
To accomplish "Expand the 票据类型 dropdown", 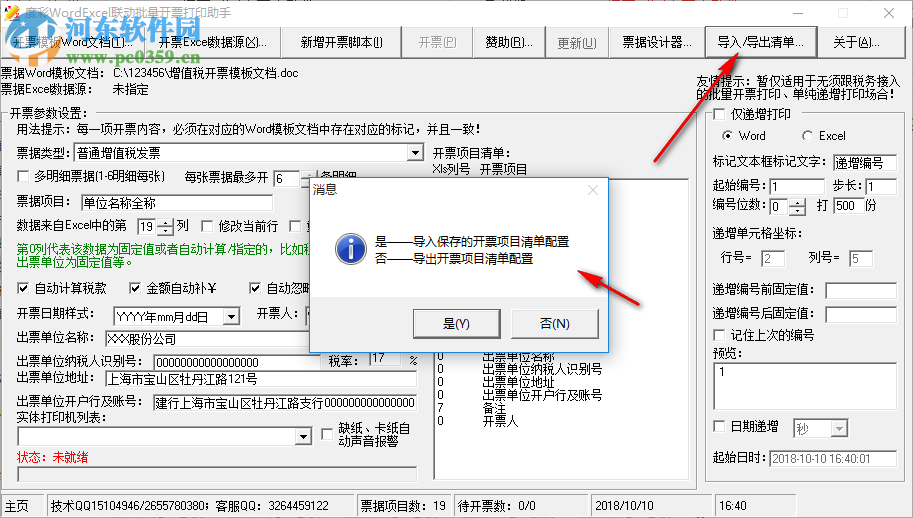I will click(x=415, y=153).
